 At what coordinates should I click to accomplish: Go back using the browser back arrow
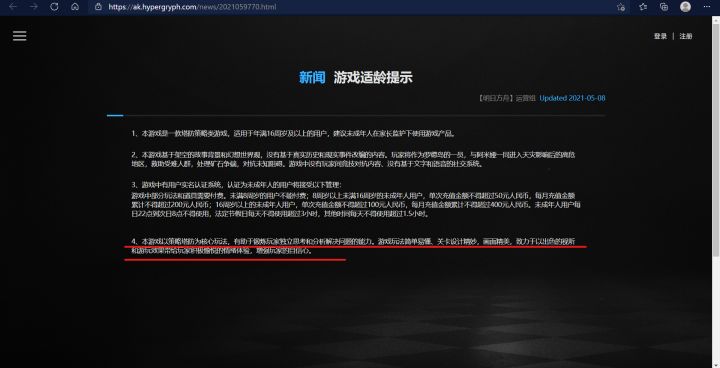click(13, 7)
